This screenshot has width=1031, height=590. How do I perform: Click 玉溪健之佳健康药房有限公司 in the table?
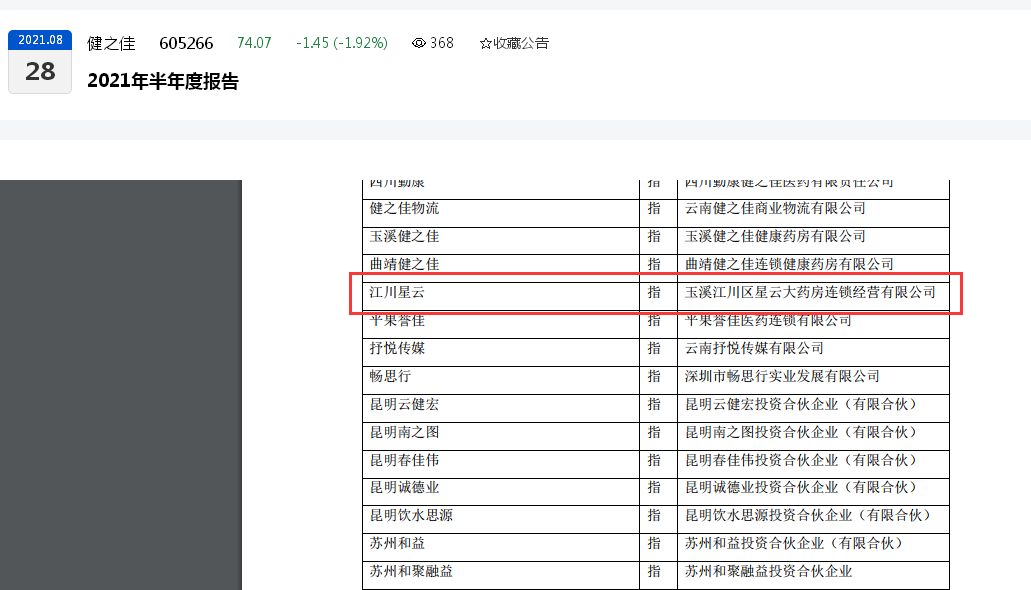775,237
